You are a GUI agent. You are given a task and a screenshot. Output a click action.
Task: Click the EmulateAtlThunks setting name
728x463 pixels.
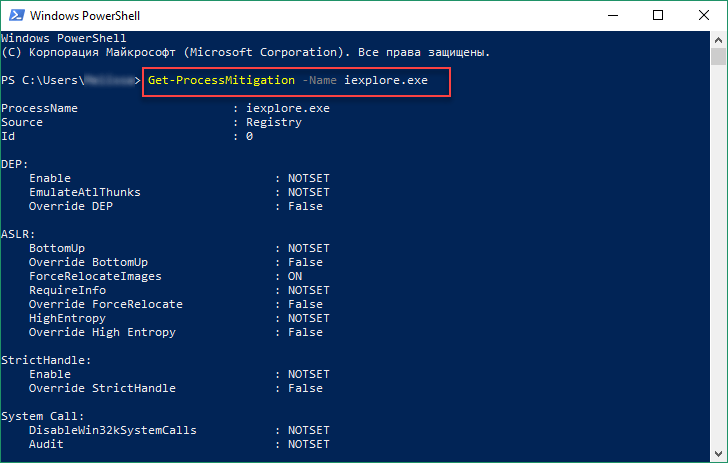(x=85, y=192)
